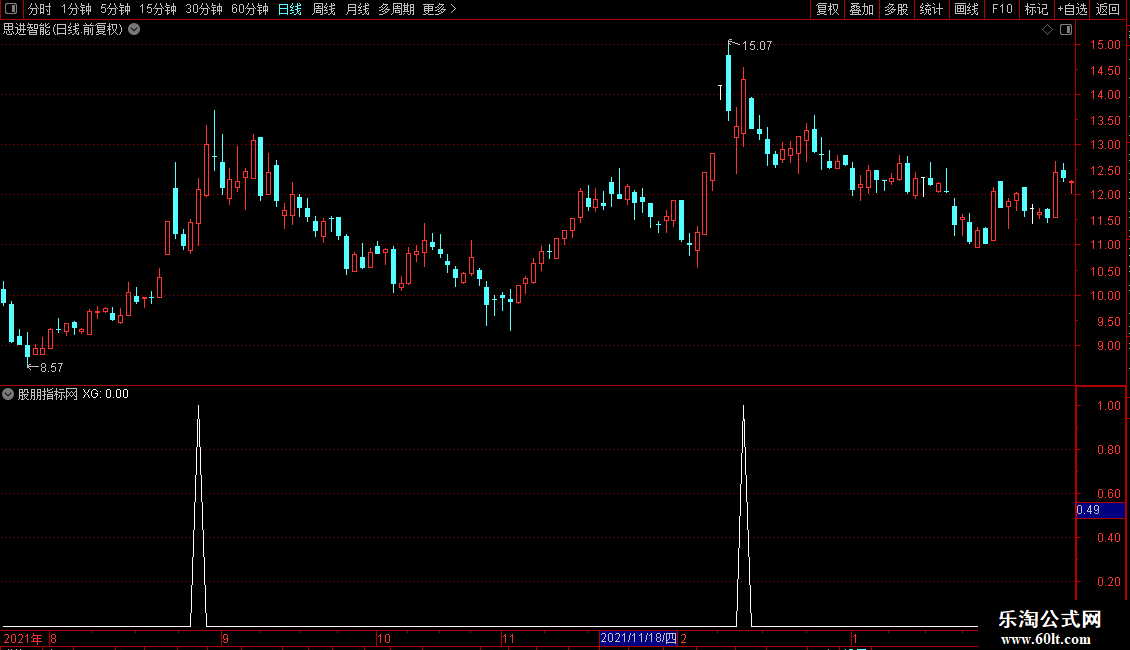
Task: Select the 1分钟 period tab
Action: pyautogui.click(x=76, y=9)
